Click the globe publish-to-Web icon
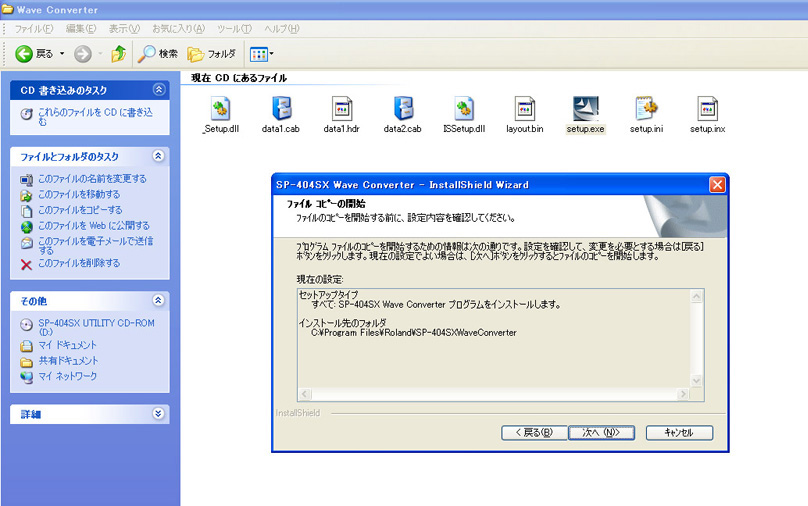The width and height of the screenshot is (808, 506). point(26,227)
